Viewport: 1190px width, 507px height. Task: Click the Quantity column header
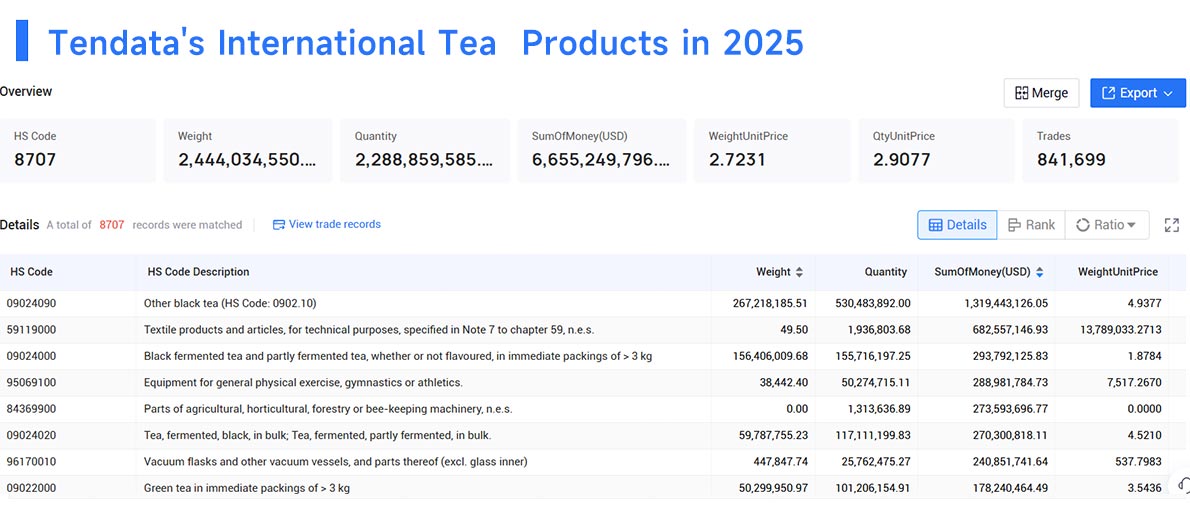pos(886,272)
